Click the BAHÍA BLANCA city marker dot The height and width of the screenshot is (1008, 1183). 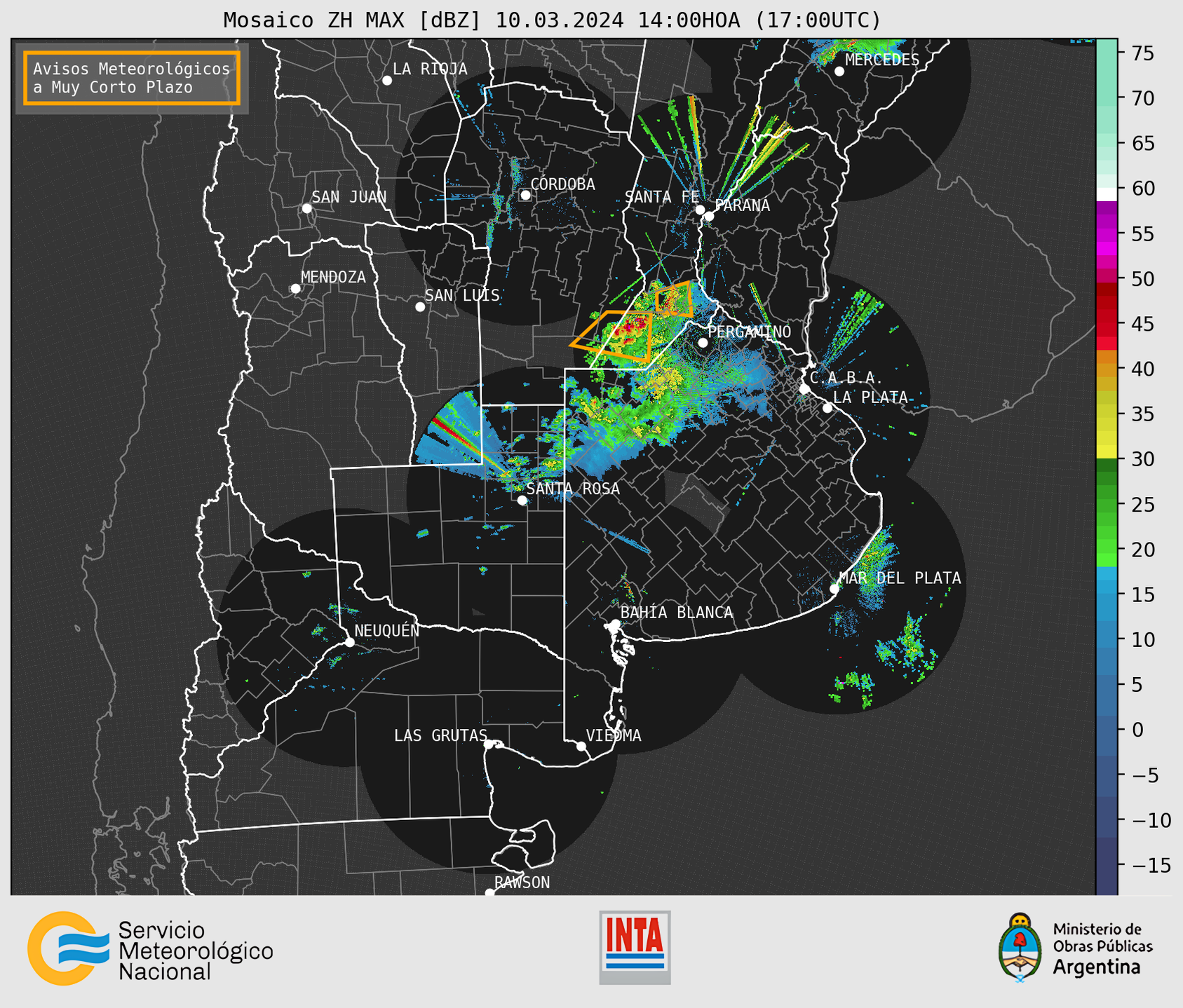tap(615, 624)
